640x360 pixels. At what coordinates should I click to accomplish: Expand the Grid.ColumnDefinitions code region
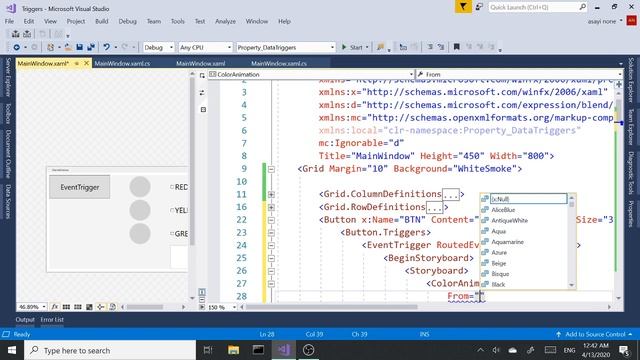point(271,194)
